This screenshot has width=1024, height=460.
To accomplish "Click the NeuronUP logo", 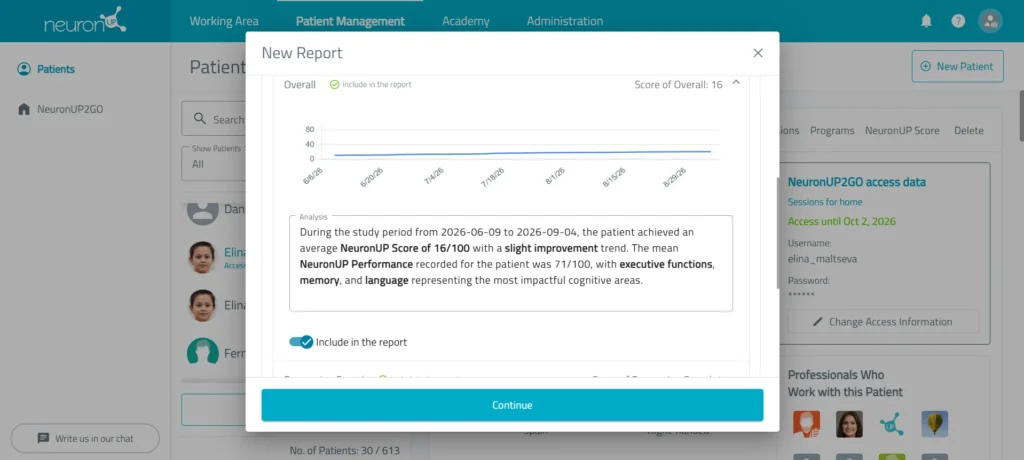I will 85,21.
